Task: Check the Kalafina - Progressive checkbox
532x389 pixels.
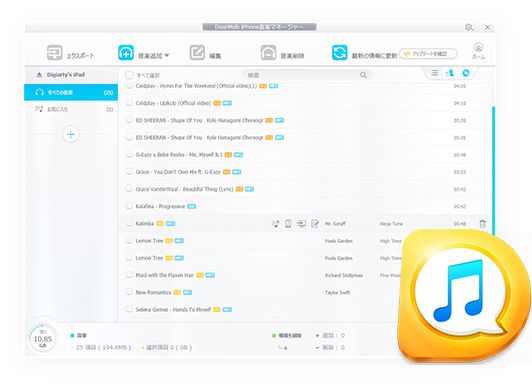Action: point(129,206)
